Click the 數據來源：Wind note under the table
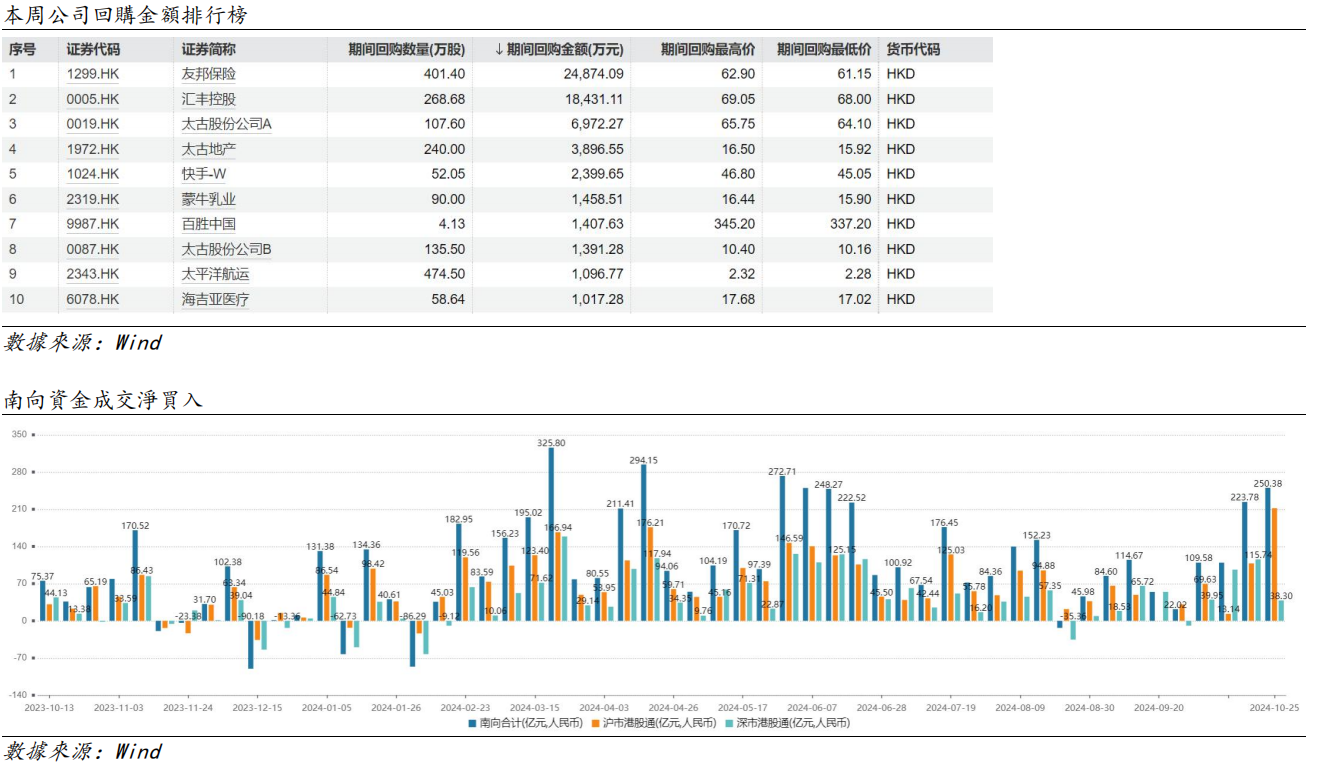Screen dimensions: 1319x776 tap(83, 342)
